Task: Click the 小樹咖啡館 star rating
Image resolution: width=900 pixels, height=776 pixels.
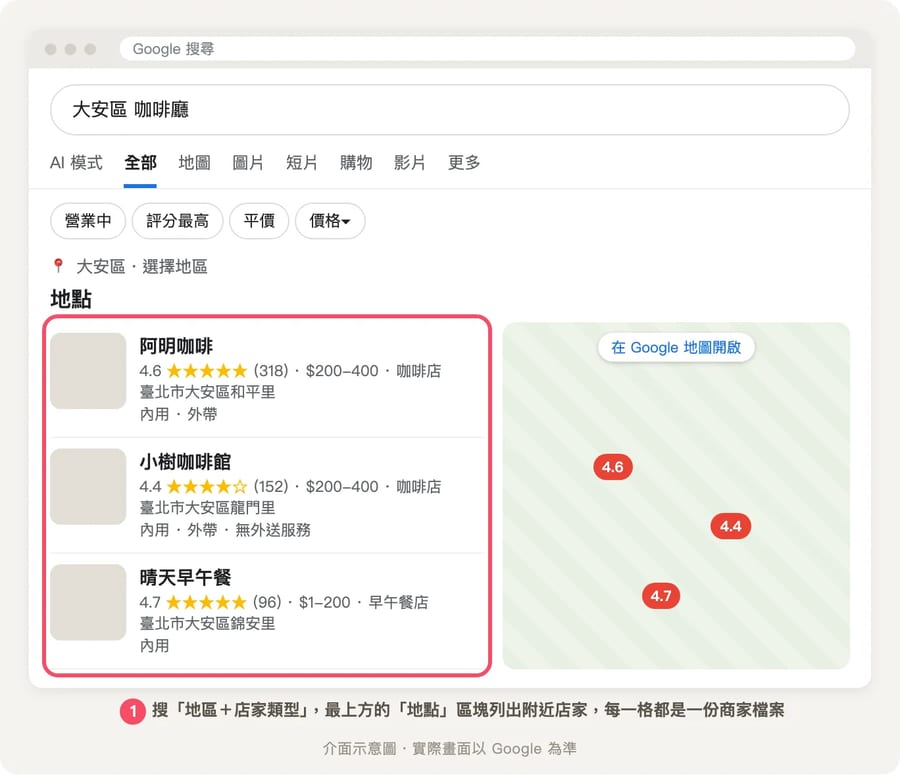Action: coord(207,487)
